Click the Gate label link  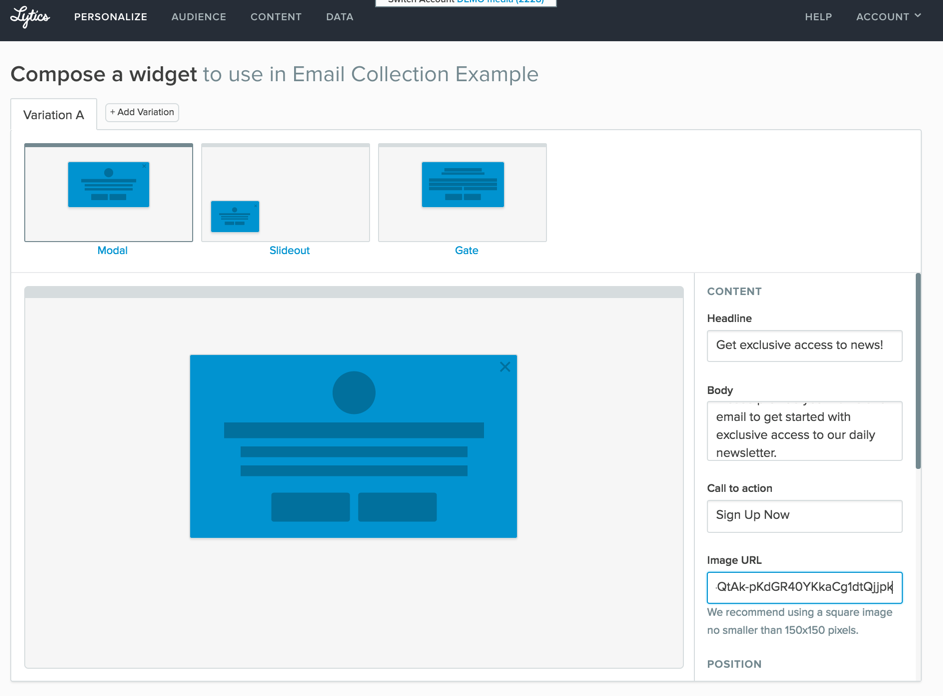pyautogui.click(x=466, y=250)
